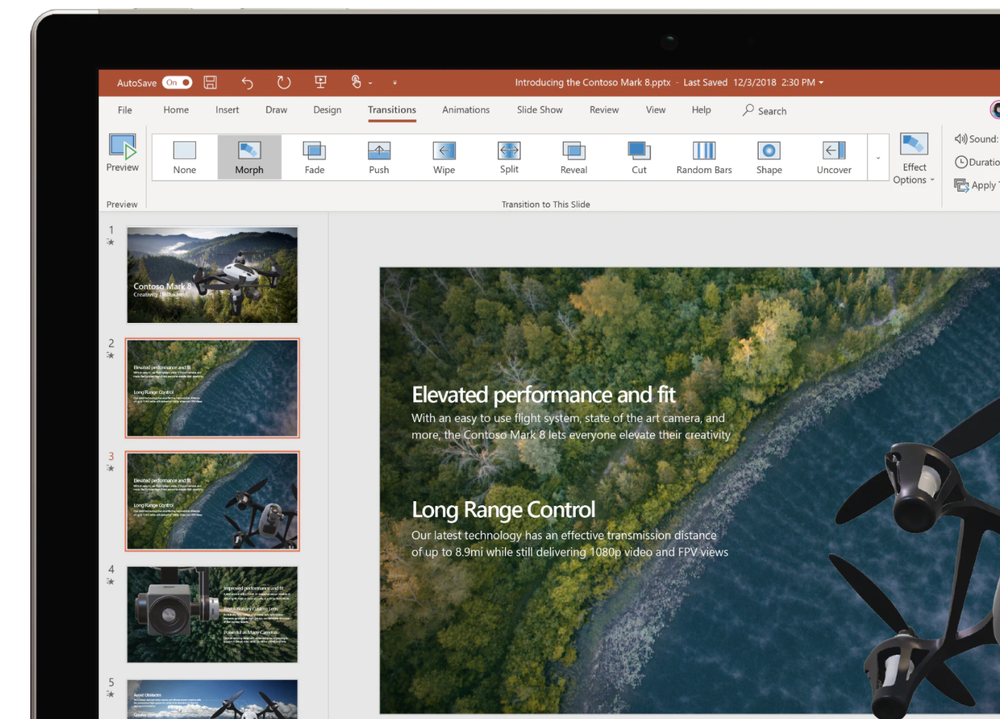Click the Search box
The image size is (1000, 719).
tap(770, 111)
